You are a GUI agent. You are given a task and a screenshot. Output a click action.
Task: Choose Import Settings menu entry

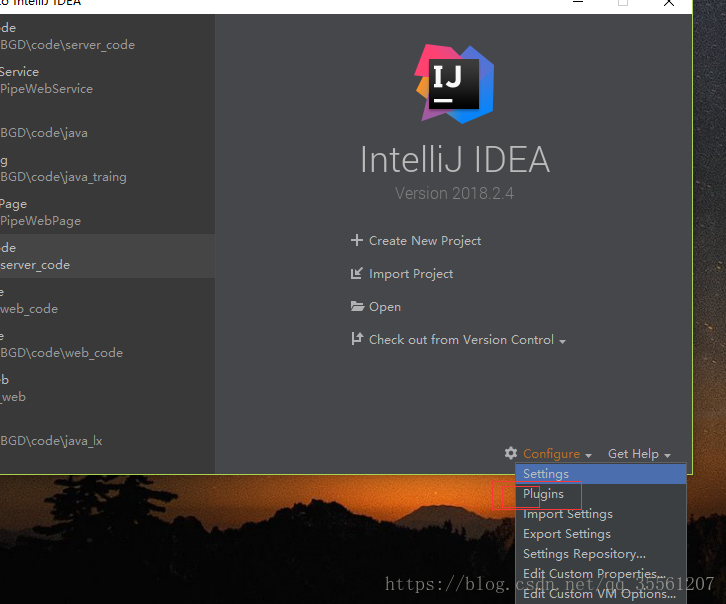tap(601, 514)
